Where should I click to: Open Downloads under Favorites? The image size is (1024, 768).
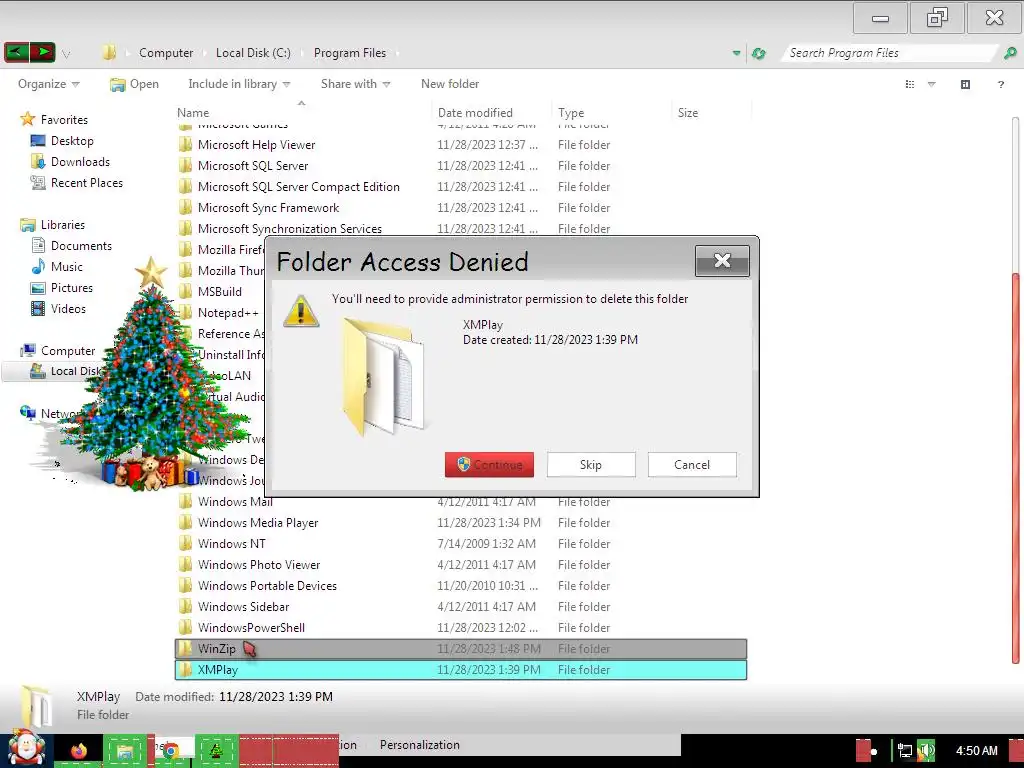pyautogui.click(x=80, y=161)
